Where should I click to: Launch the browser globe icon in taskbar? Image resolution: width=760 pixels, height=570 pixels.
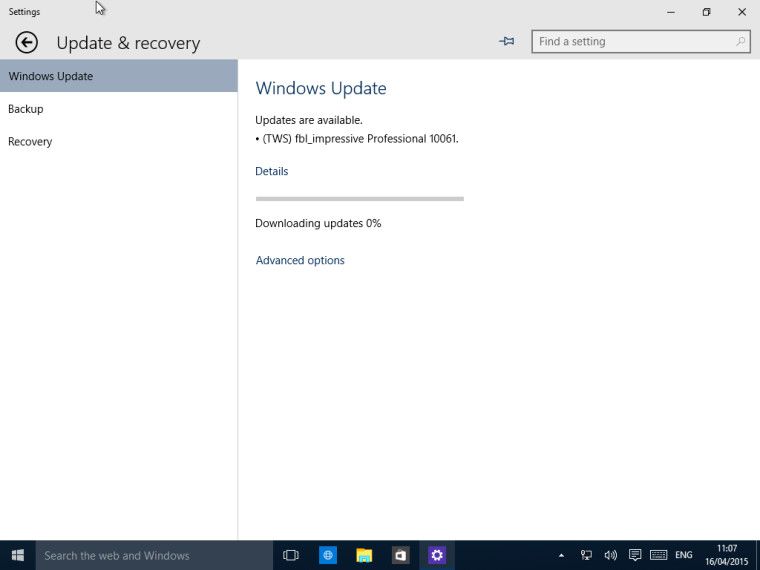328,555
